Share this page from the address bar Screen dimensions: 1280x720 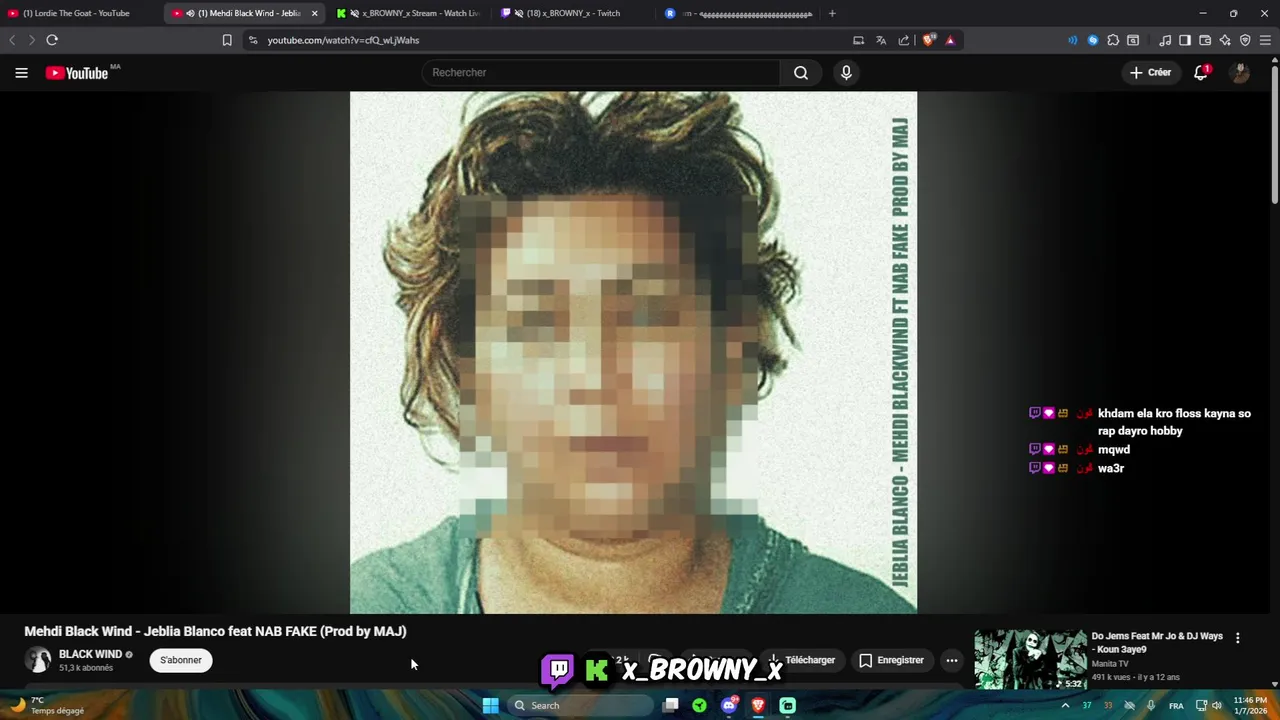pyautogui.click(x=904, y=40)
